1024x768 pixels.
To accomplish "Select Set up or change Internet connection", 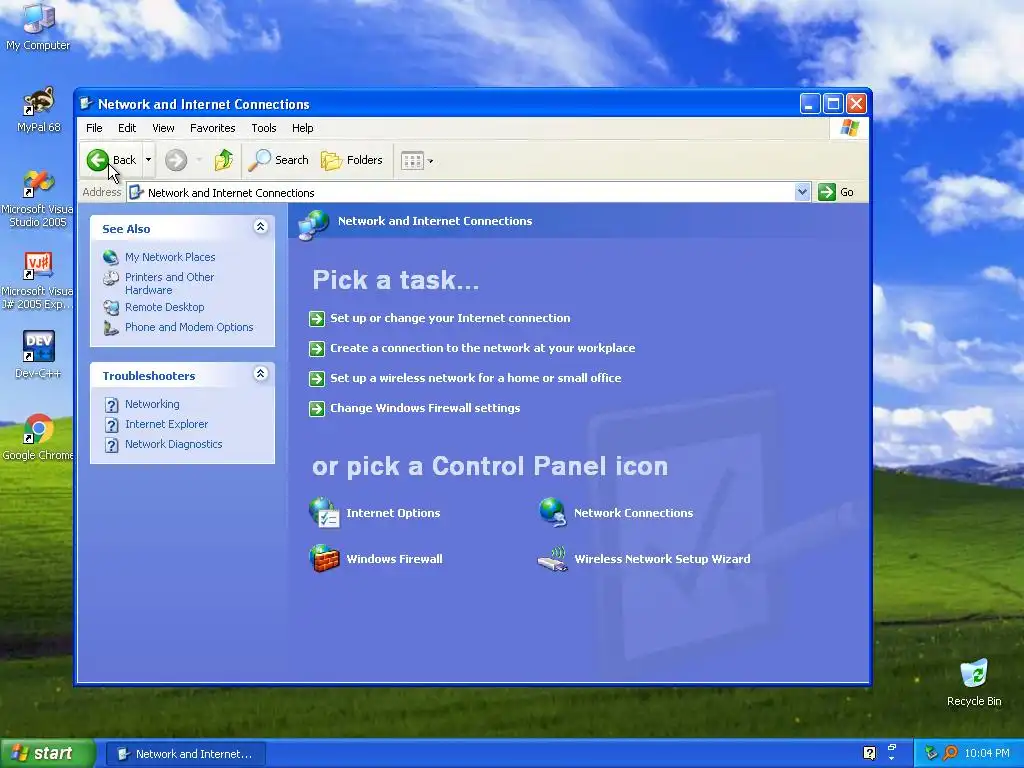I will (x=450, y=318).
